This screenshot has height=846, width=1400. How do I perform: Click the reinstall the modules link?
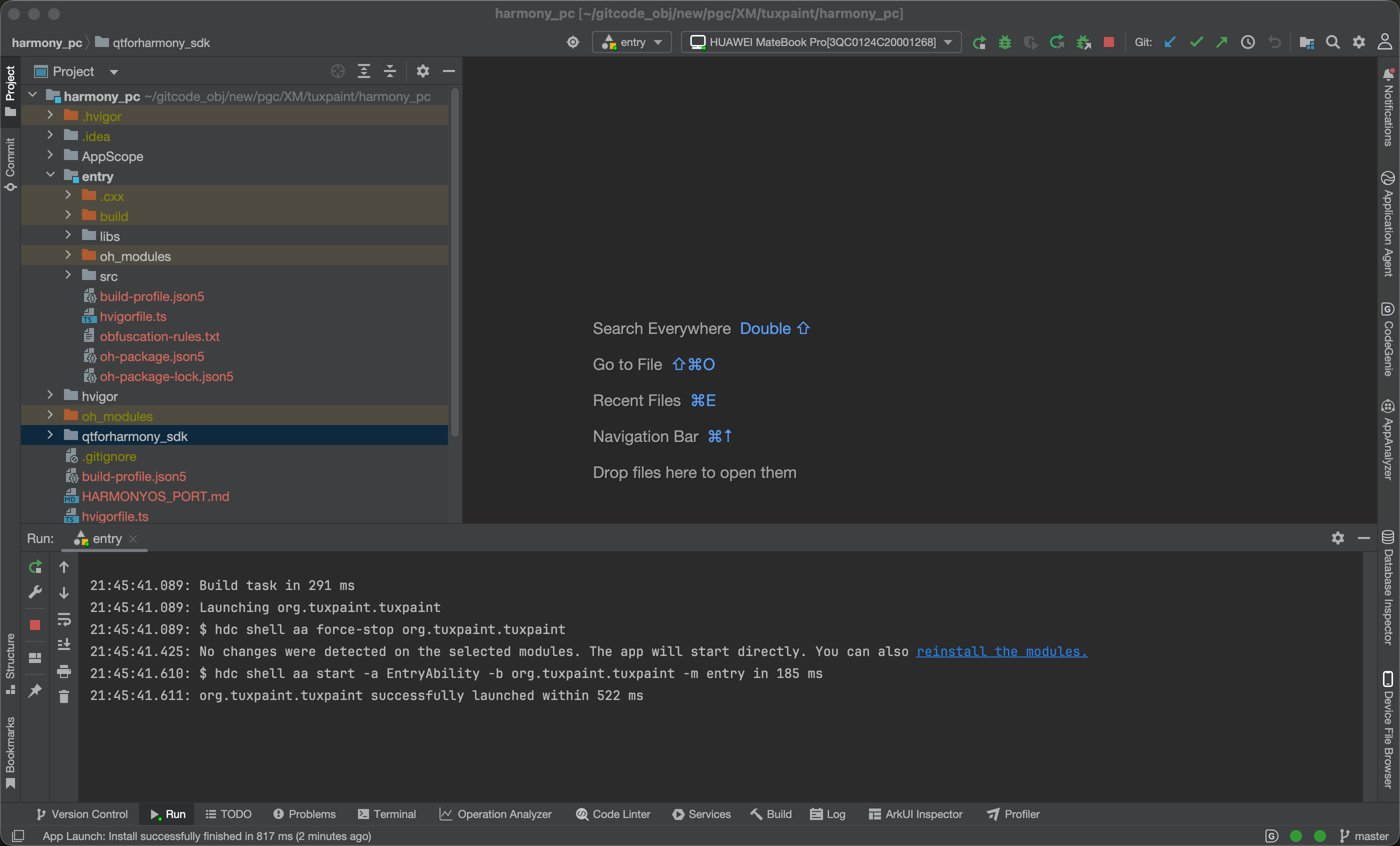(1001, 651)
